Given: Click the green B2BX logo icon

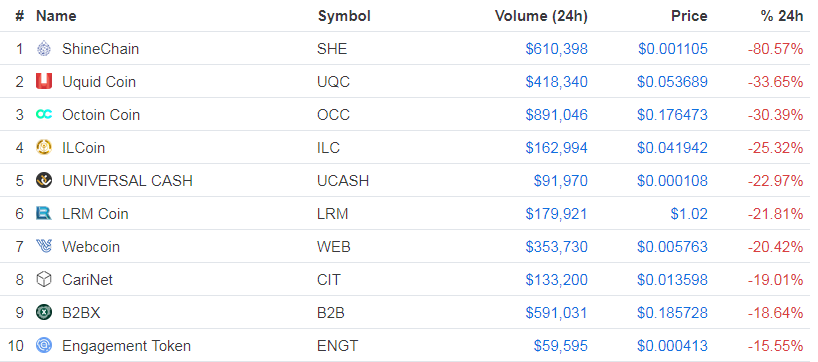Looking at the screenshot, I should pyautogui.click(x=44, y=312).
